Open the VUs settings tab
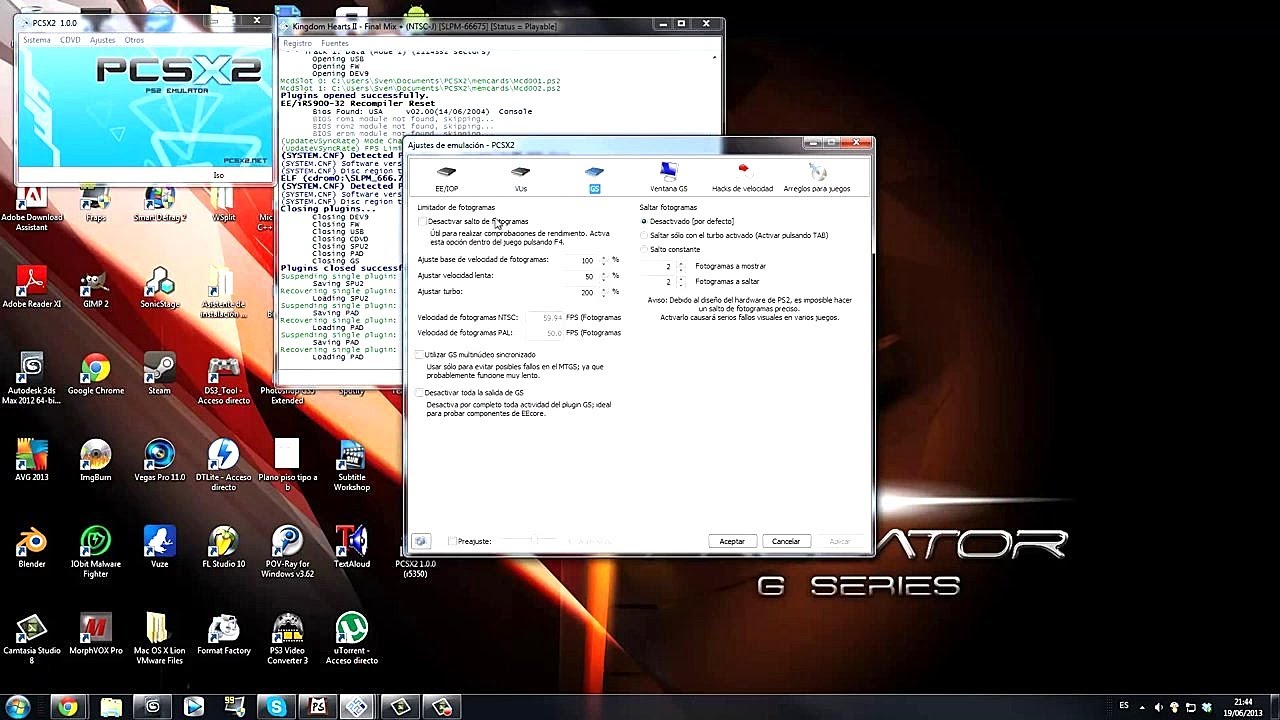This screenshot has height=720, width=1280. [x=521, y=179]
